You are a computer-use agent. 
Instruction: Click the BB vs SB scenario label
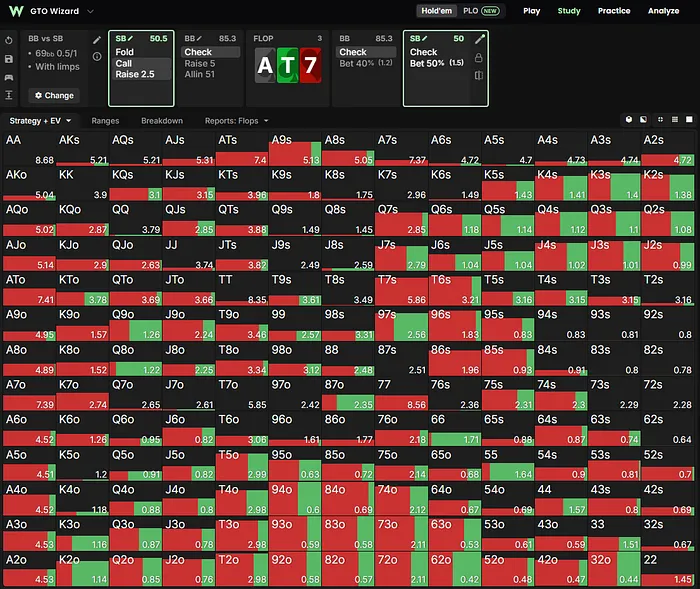pyautogui.click(x=46, y=38)
